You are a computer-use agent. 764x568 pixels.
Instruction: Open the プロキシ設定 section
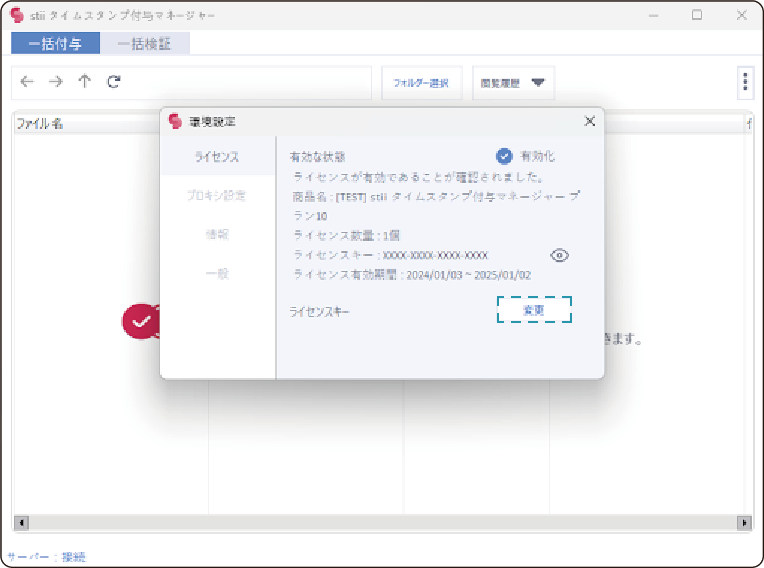click(217, 195)
